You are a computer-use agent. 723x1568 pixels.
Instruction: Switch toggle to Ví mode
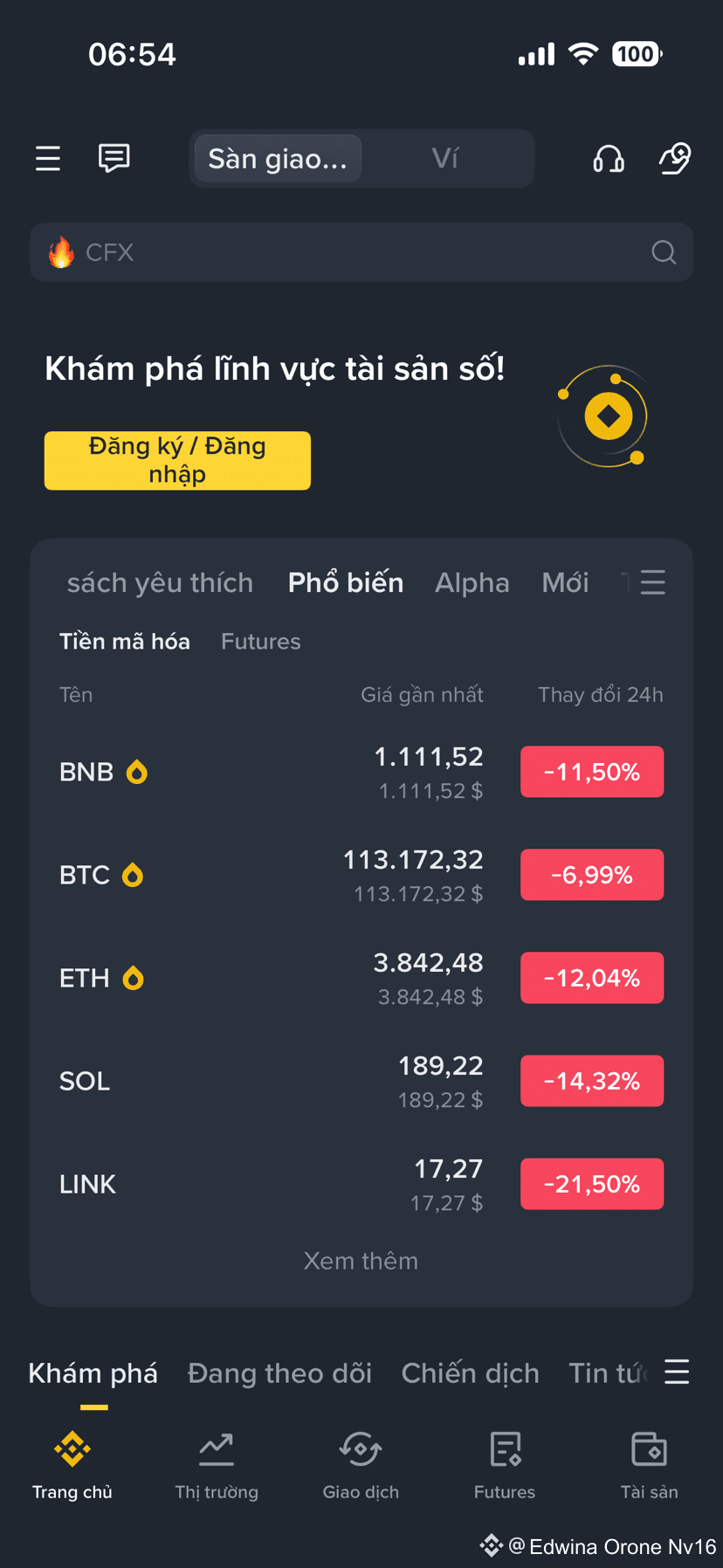click(x=445, y=158)
